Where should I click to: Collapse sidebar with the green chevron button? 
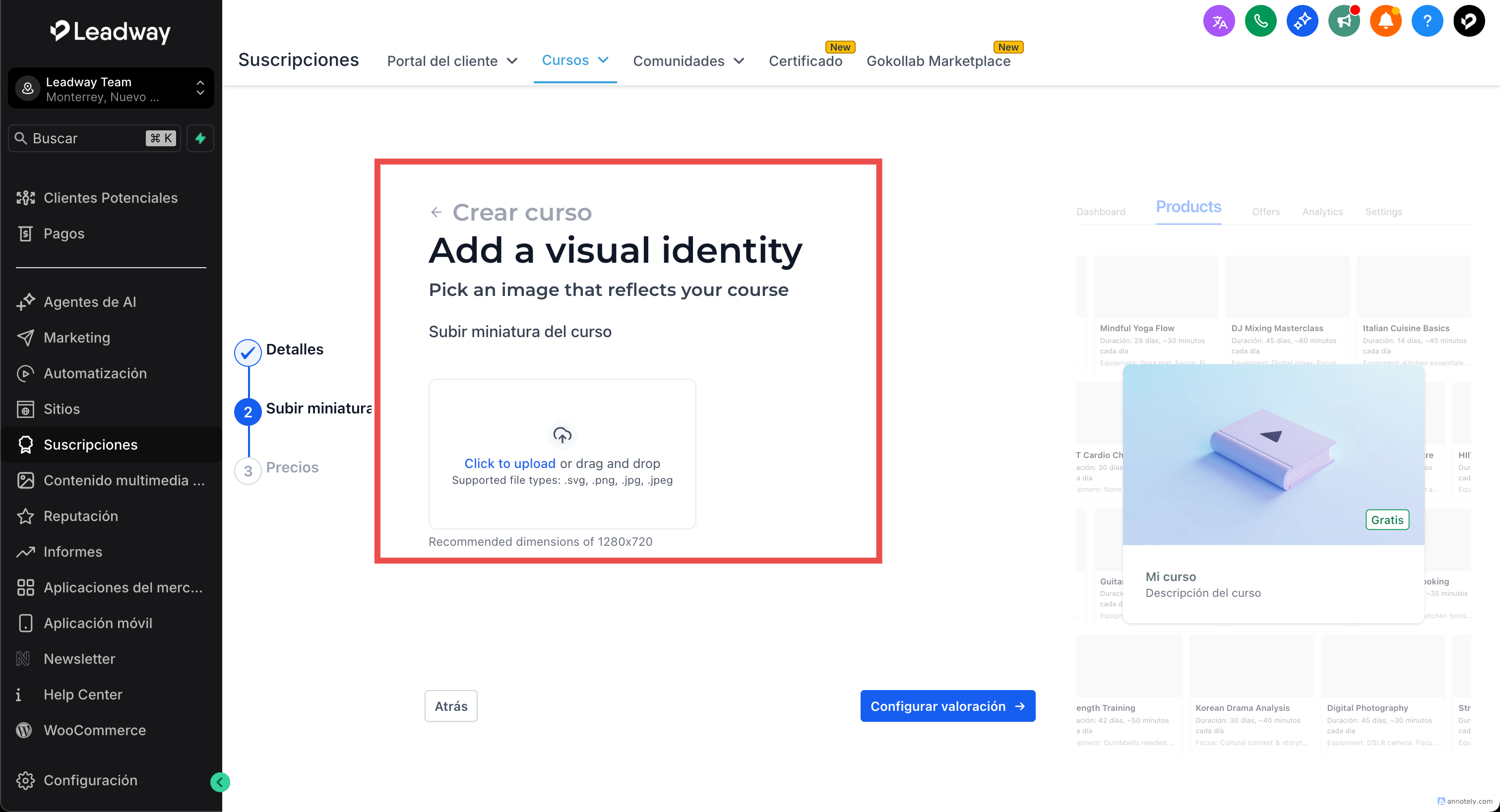[220, 782]
